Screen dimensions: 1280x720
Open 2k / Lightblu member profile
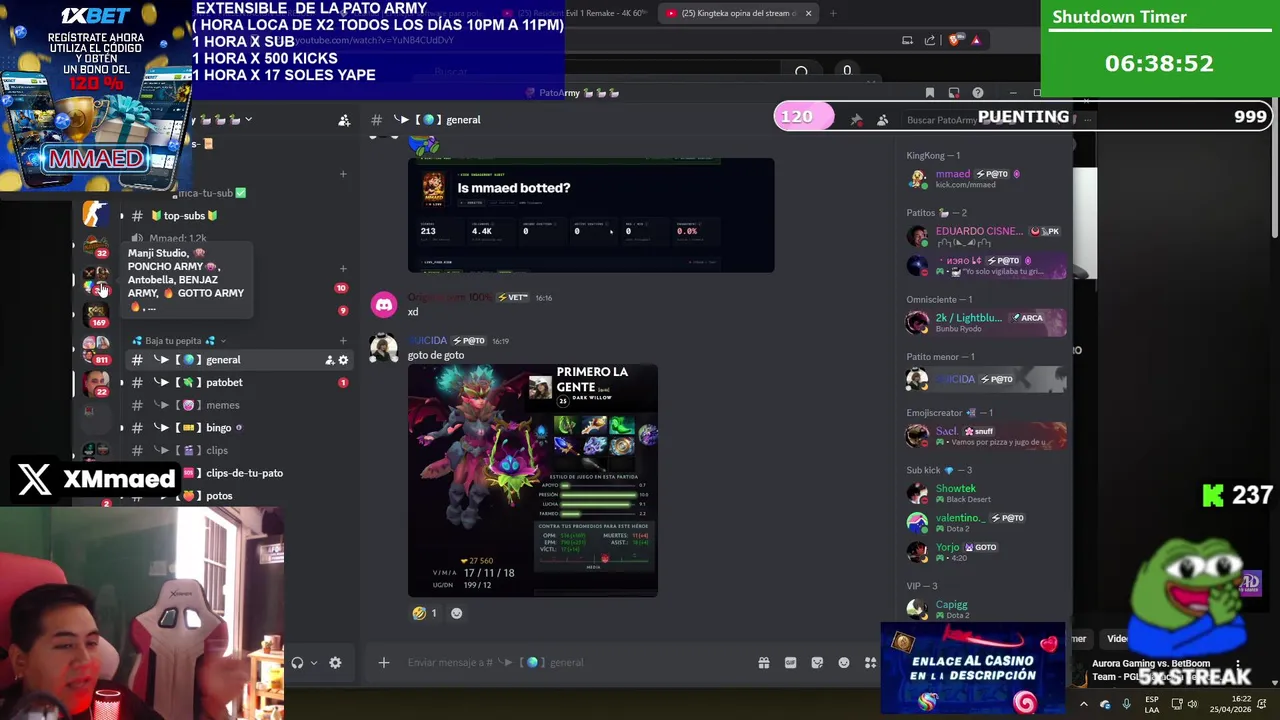click(x=985, y=322)
